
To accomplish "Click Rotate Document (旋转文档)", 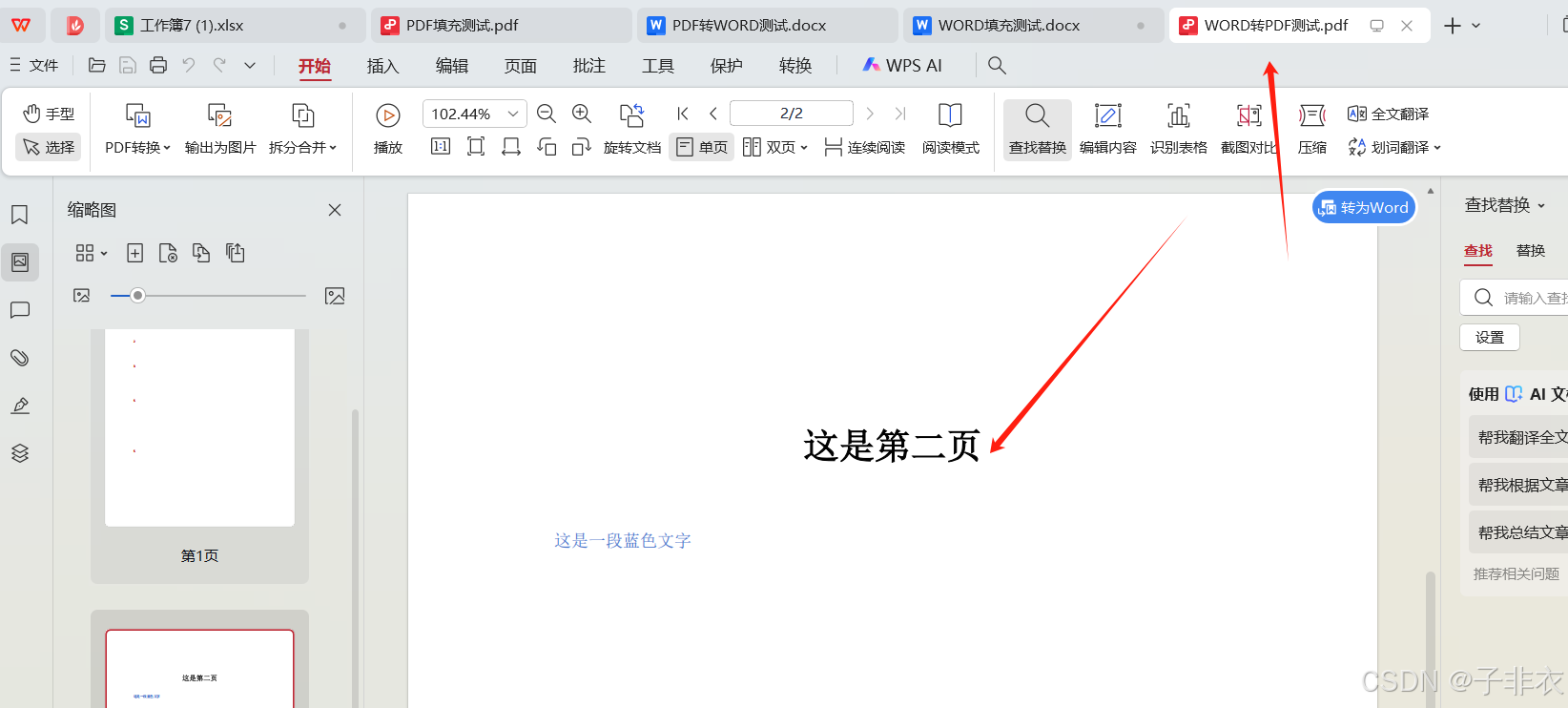I will pos(631,129).
